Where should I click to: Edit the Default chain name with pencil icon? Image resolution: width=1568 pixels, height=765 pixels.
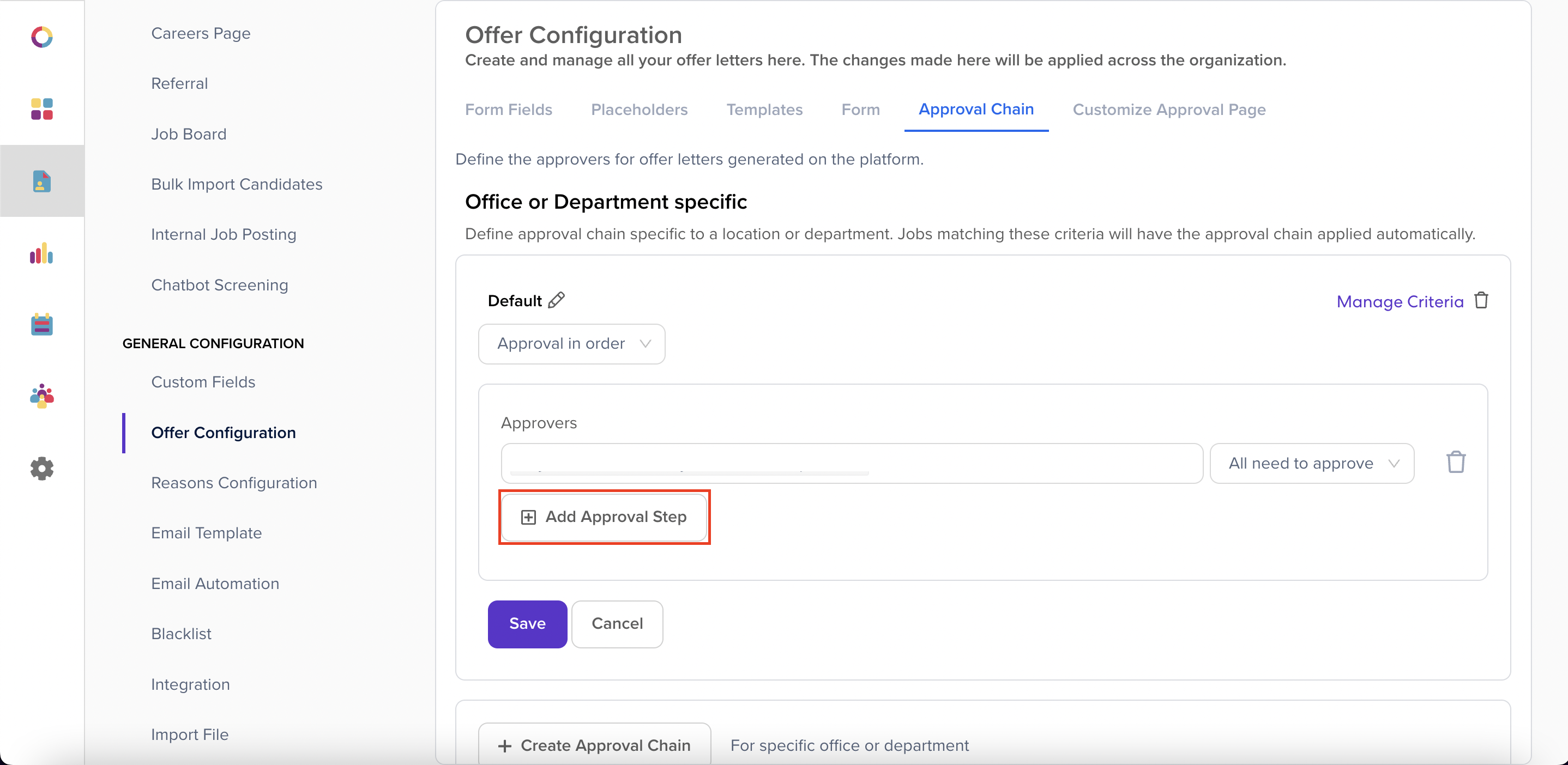click(x=556, y=300)
